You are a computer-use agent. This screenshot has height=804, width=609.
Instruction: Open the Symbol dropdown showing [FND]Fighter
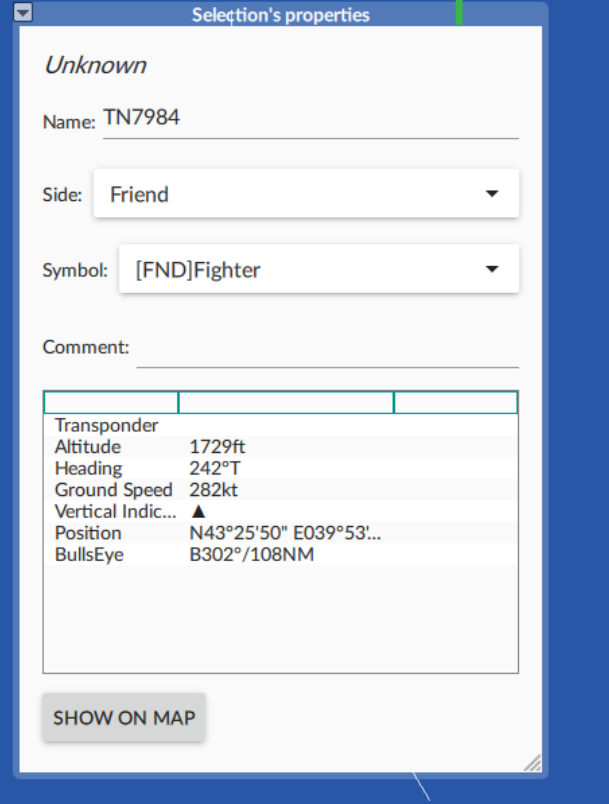[319, 269]
